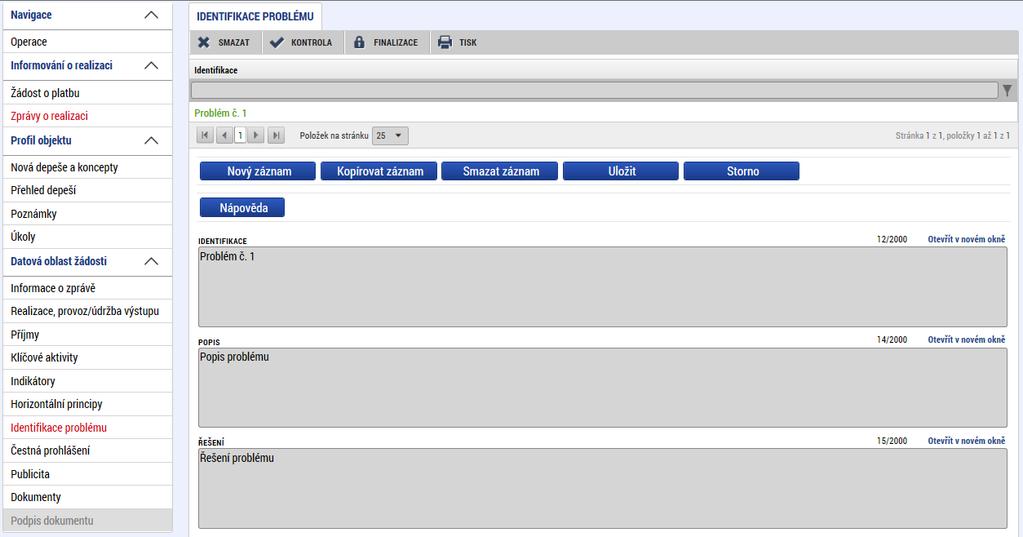Screen dimensions: 1023x537
Task: Click the Smazat záznam button
Action: tap(500, 171)
